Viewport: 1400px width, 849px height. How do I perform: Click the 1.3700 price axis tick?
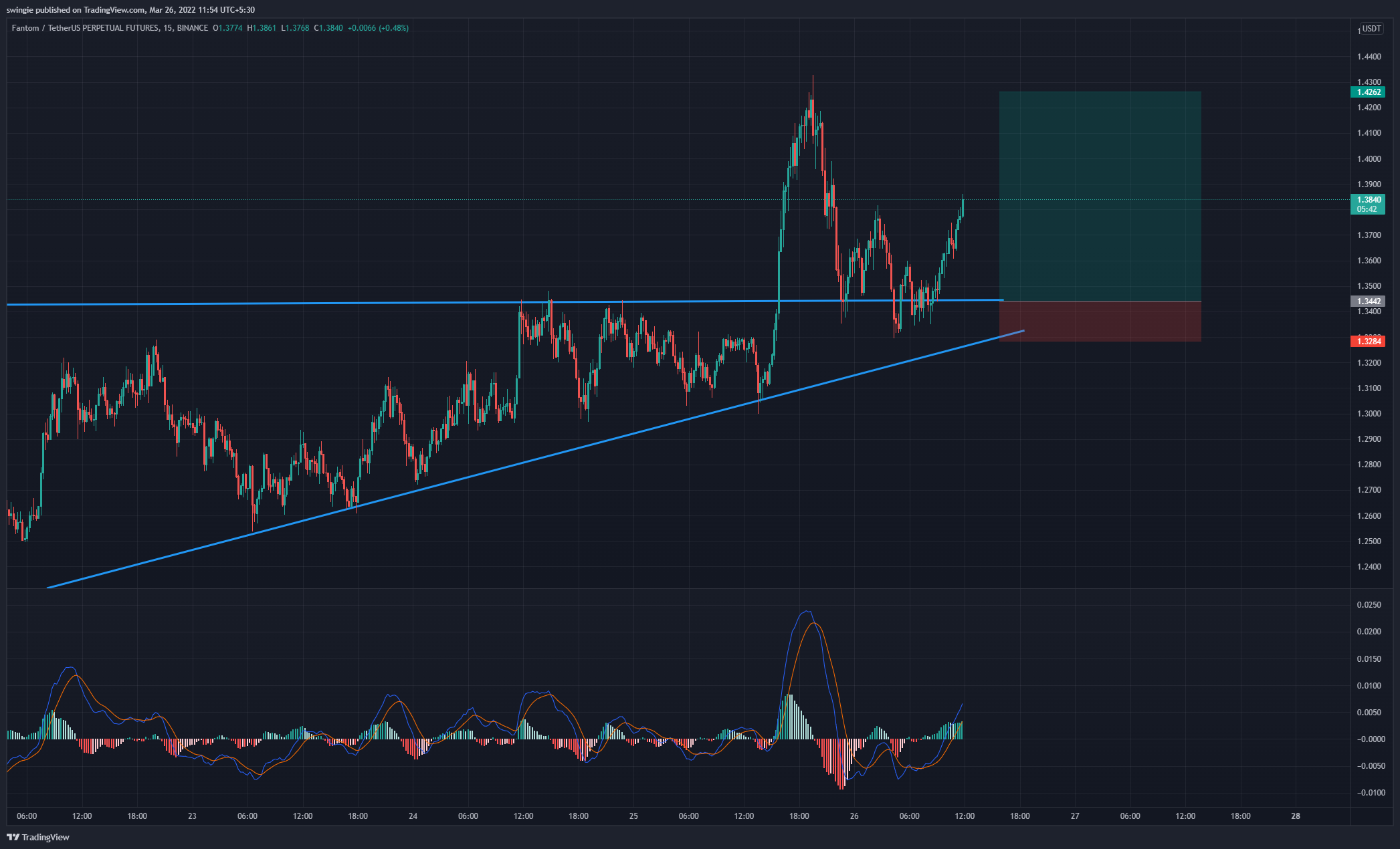[x=1368, y=235]
